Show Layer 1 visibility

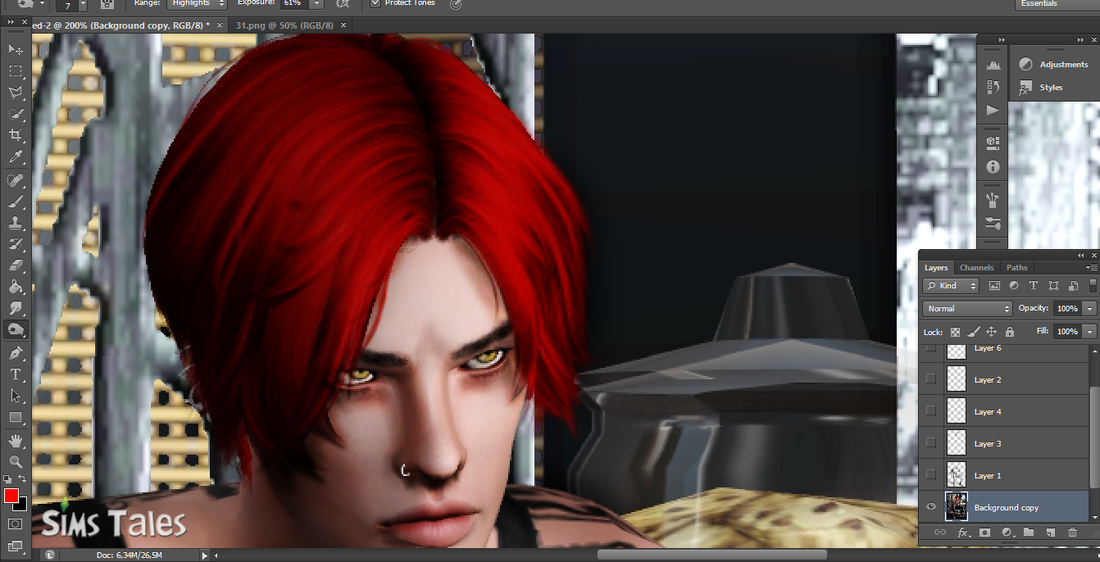click(x=931, y=475)
